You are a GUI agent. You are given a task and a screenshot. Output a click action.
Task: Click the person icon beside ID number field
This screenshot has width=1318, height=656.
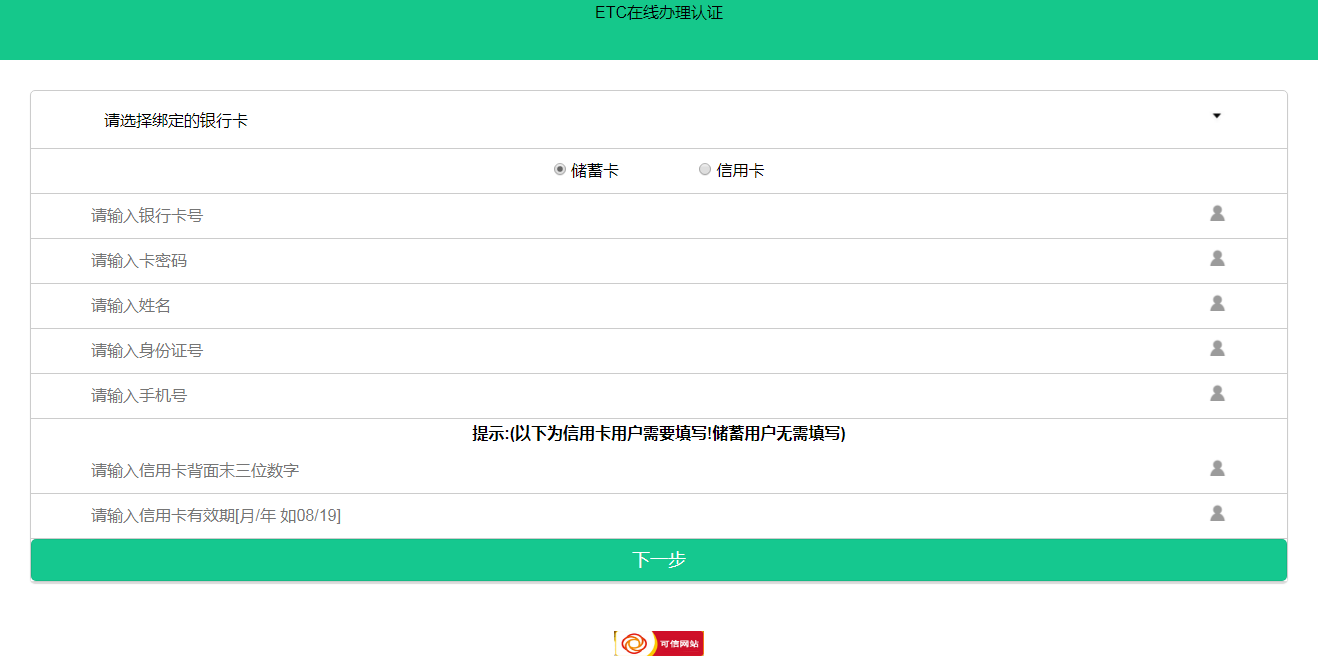coord(1217,348)
